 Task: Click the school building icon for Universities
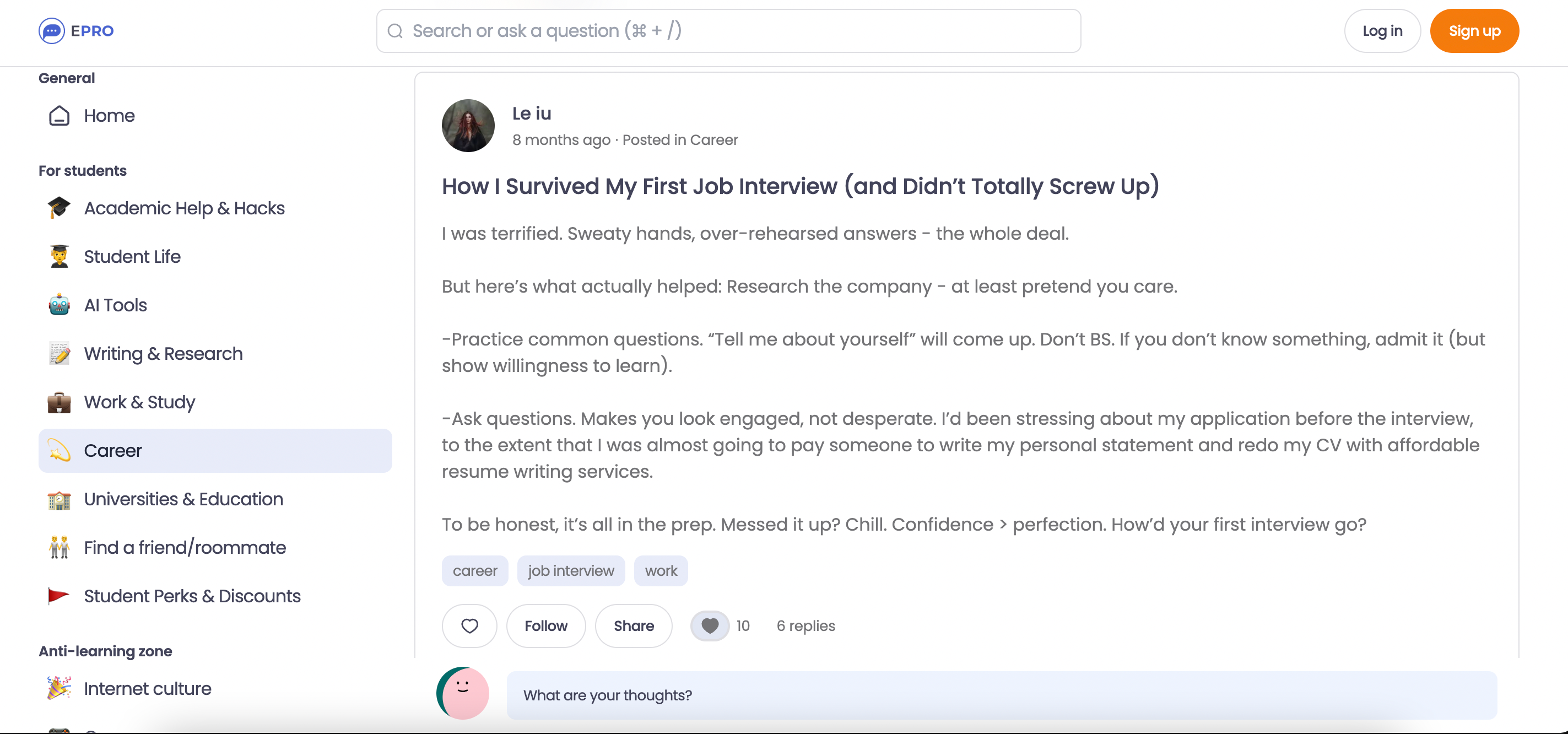click(x=59, y=499)
